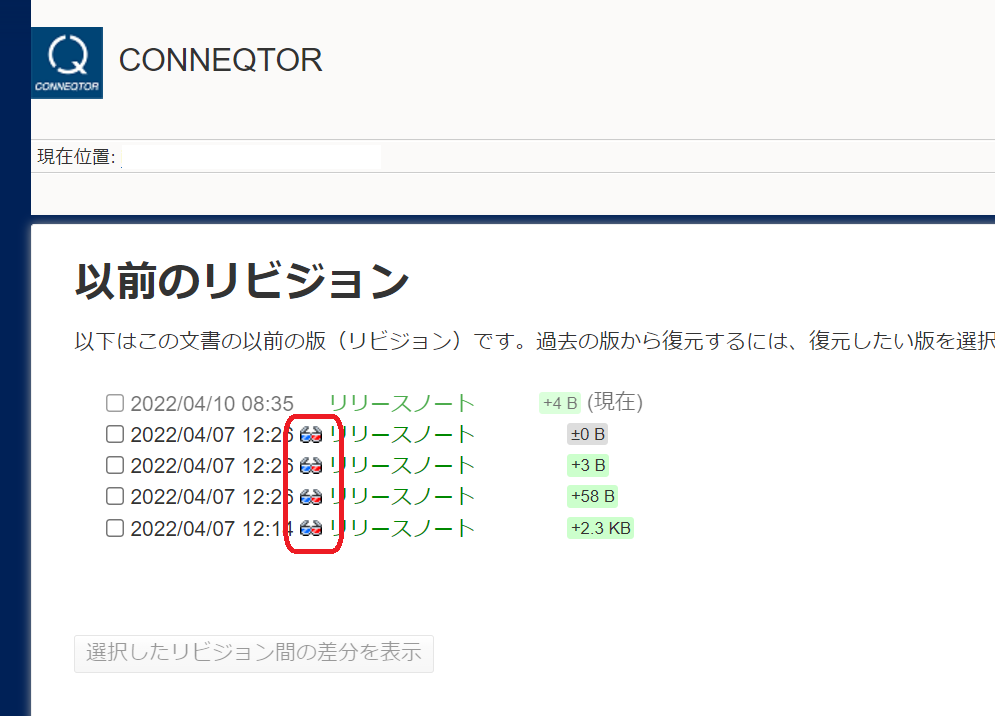The width and height of the screenshot is (995, 716).
Task: Check the box for +3 B revision
Action: pyautogui.click(x=115, y=466)
